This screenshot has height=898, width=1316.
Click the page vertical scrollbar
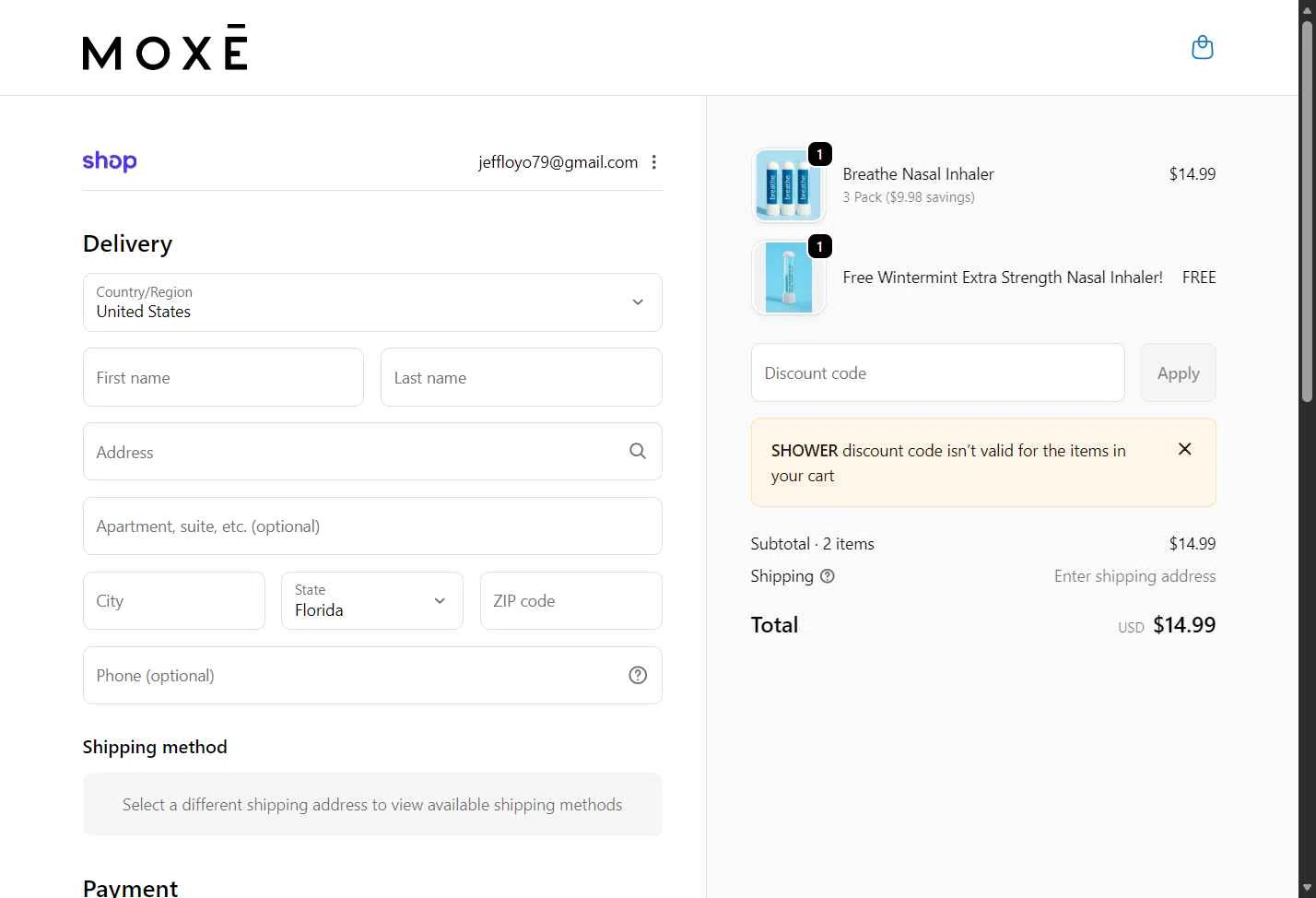tap(1307, 210)
